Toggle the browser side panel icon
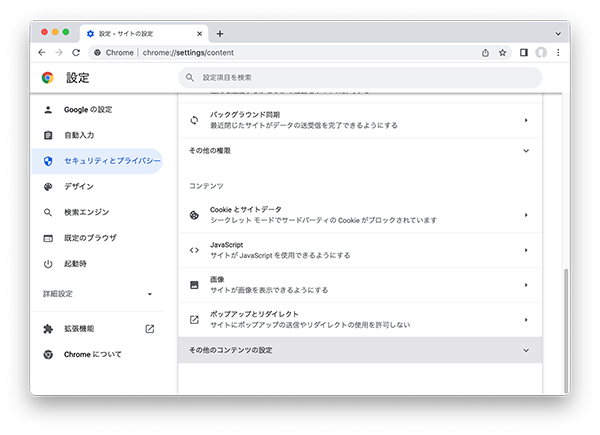Screen dimensions: 600x435 (523, 52)
